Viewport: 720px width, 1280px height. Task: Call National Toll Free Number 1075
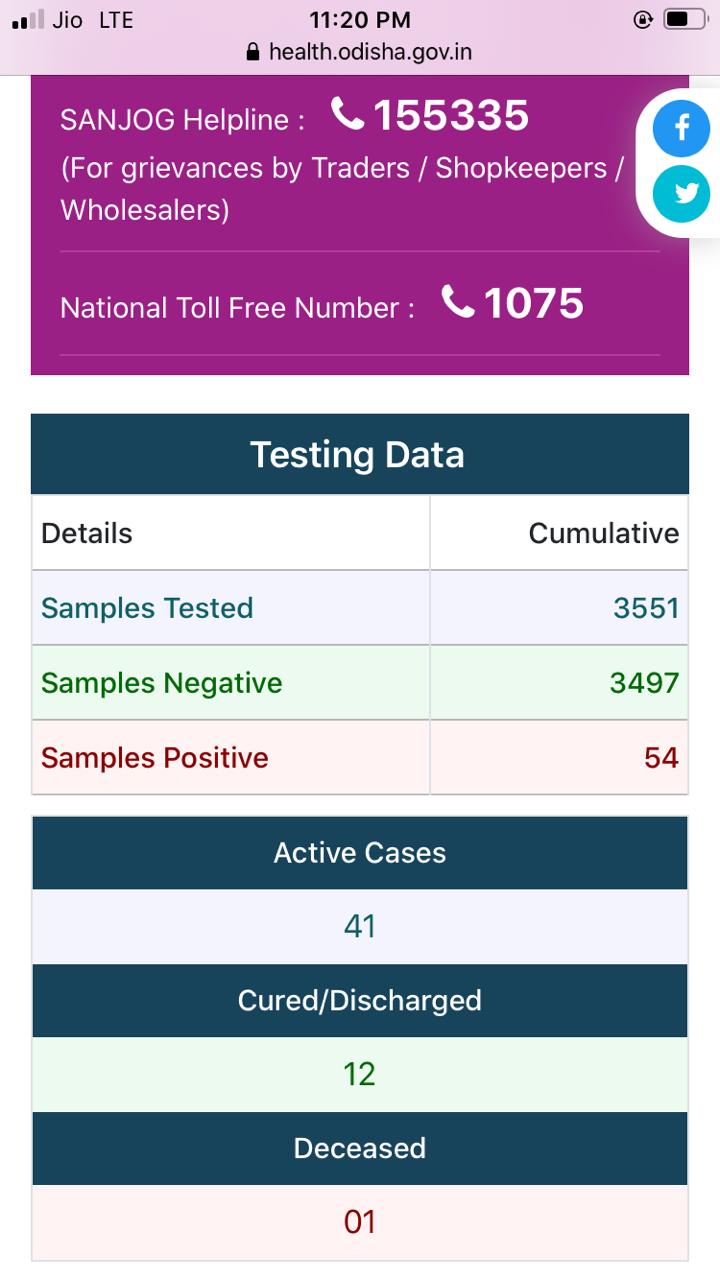(534, 303)
